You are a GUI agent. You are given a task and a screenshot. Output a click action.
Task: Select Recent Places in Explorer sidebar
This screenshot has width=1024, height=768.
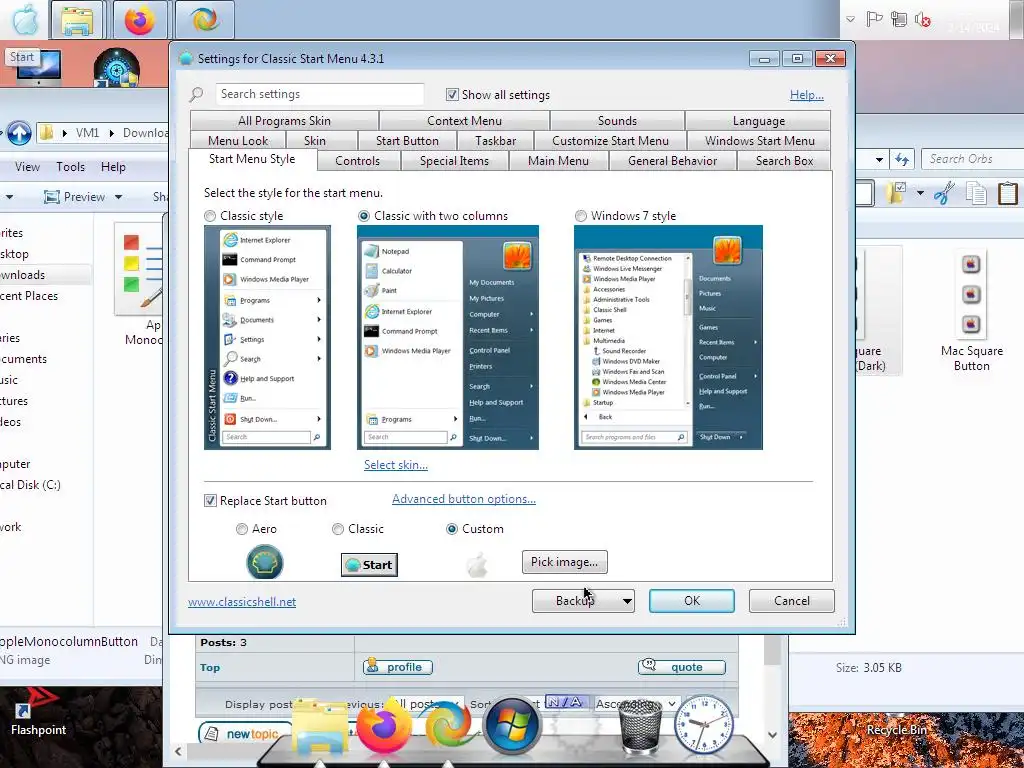pyautogui.click(x=29, y=296)
